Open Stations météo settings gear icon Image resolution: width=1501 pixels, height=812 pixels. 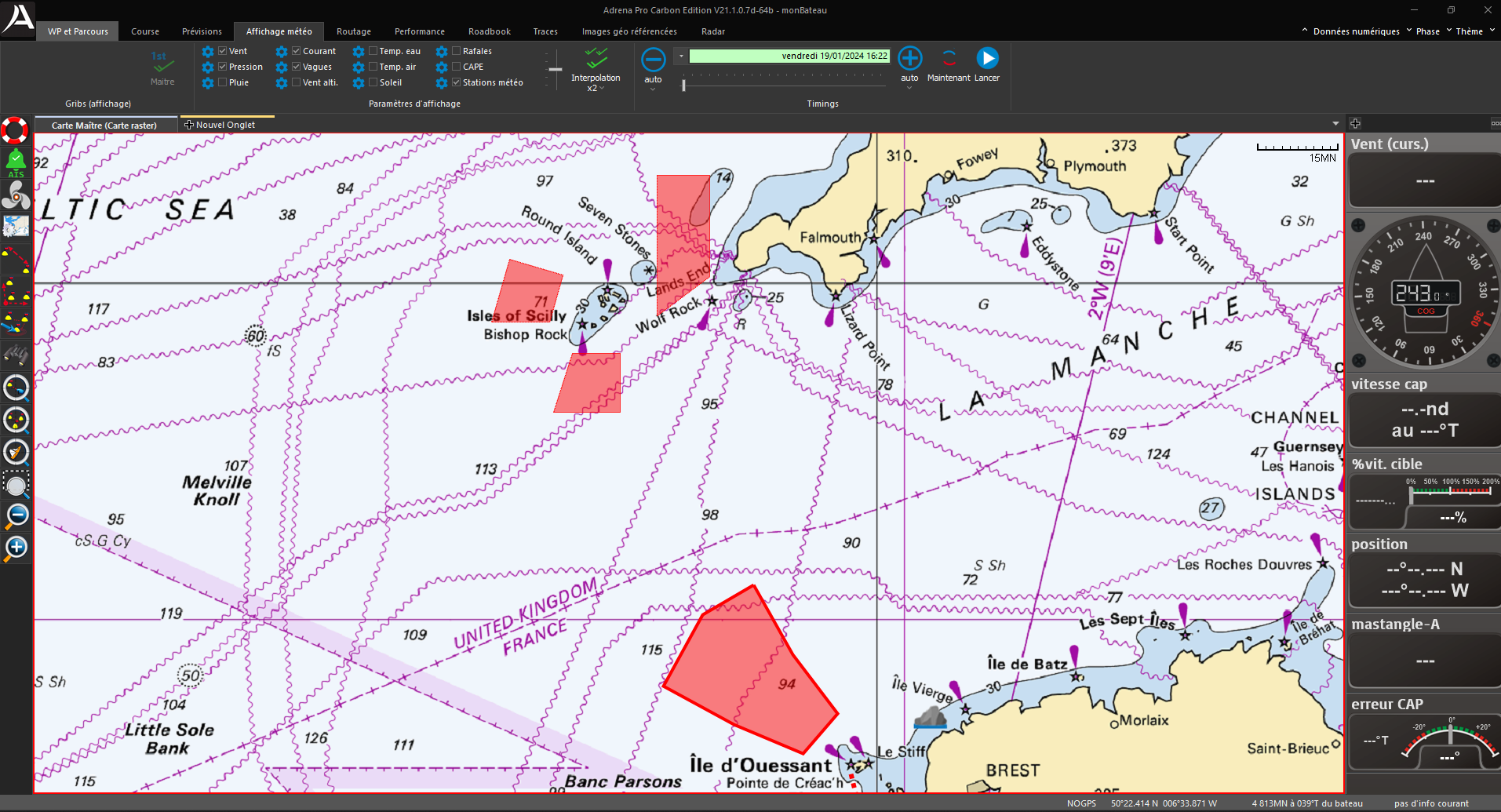coord(442,83)
